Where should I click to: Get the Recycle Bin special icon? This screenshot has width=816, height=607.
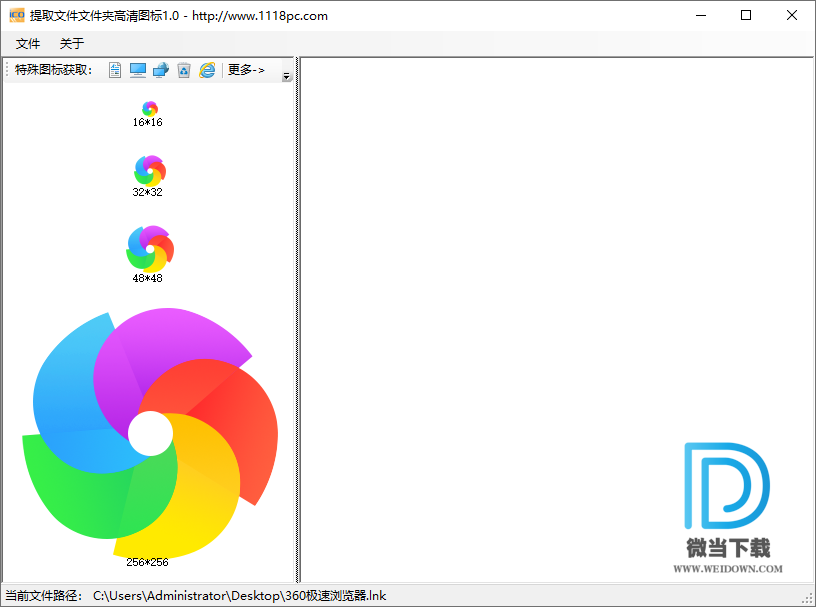184,70
